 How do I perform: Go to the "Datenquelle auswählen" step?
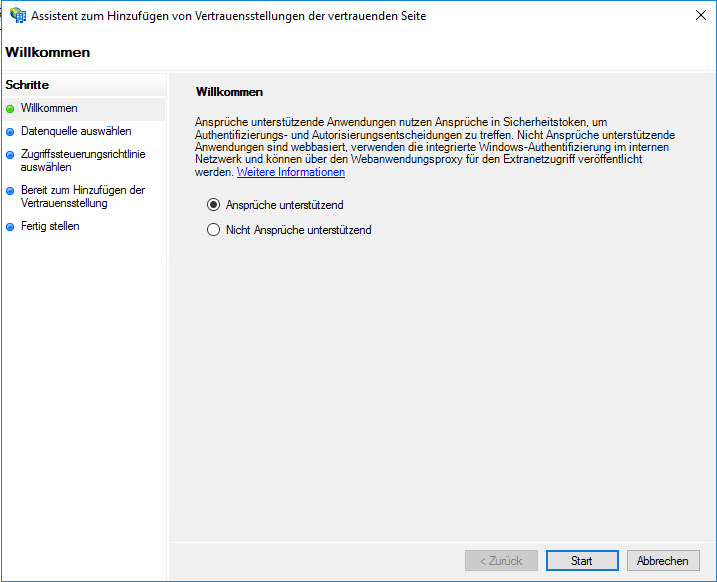(76, 131)
